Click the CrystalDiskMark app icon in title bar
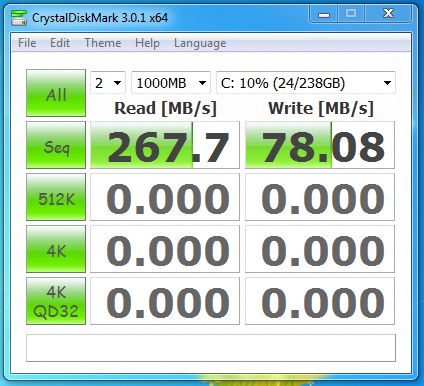 tap(19, 18)
